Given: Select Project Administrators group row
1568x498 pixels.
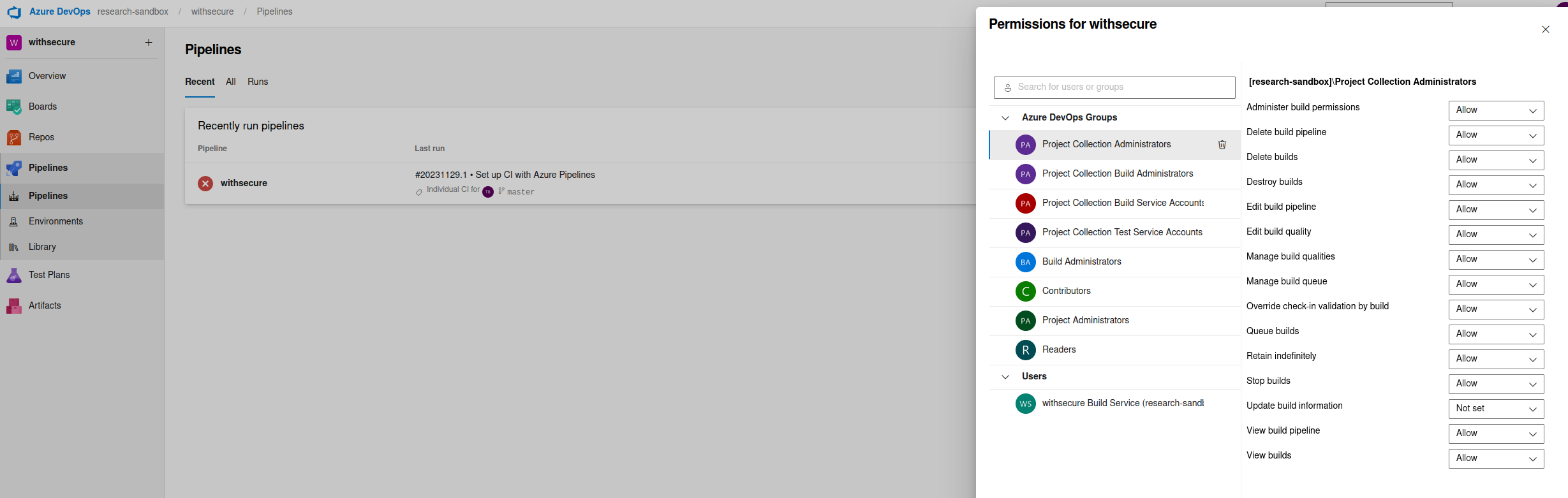Looking at the screenshot, I should (1114, 321).
